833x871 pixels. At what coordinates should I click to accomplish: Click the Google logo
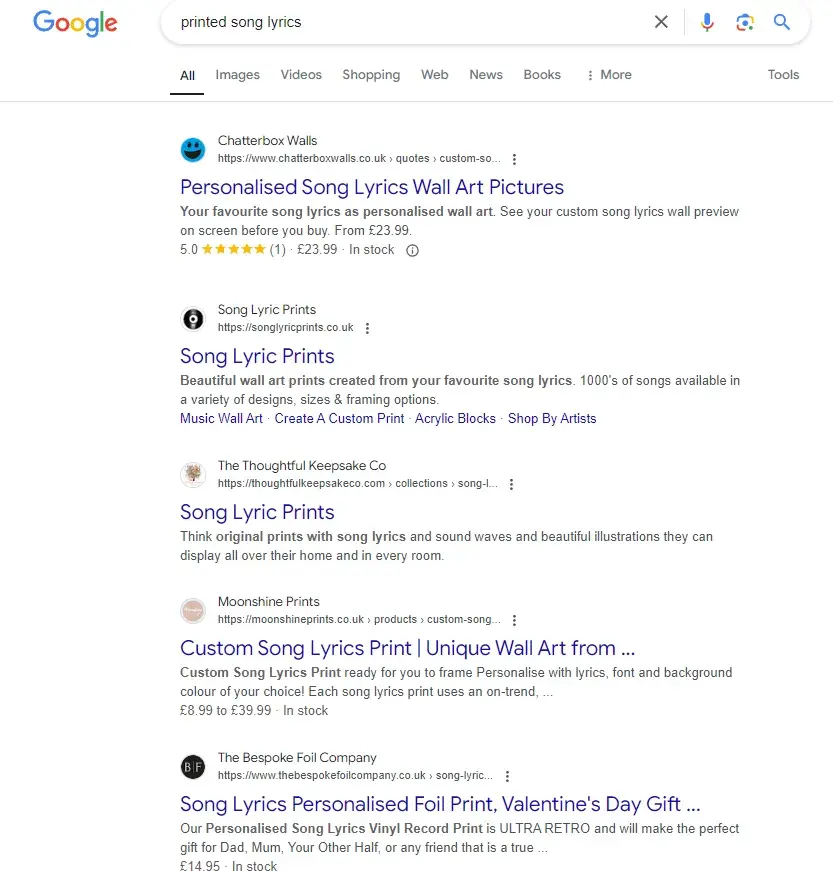tap(75, 22)
